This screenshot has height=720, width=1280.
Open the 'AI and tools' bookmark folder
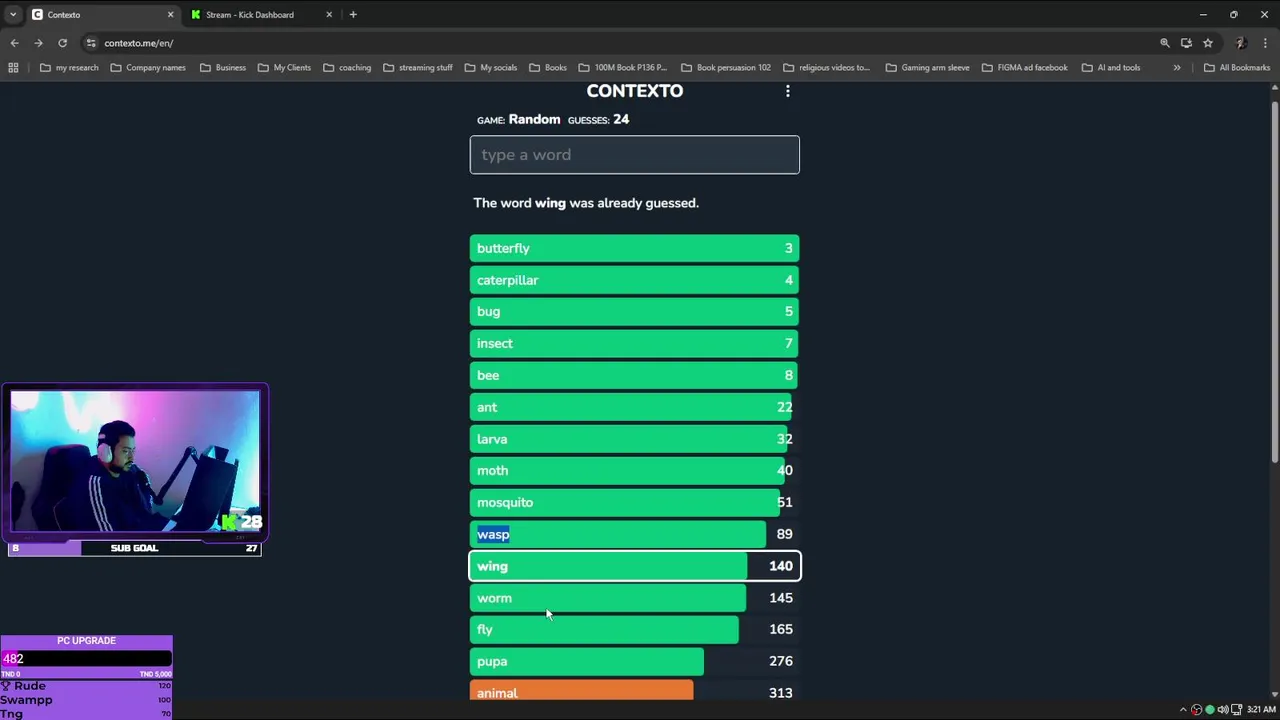[x=1111, y=68]
